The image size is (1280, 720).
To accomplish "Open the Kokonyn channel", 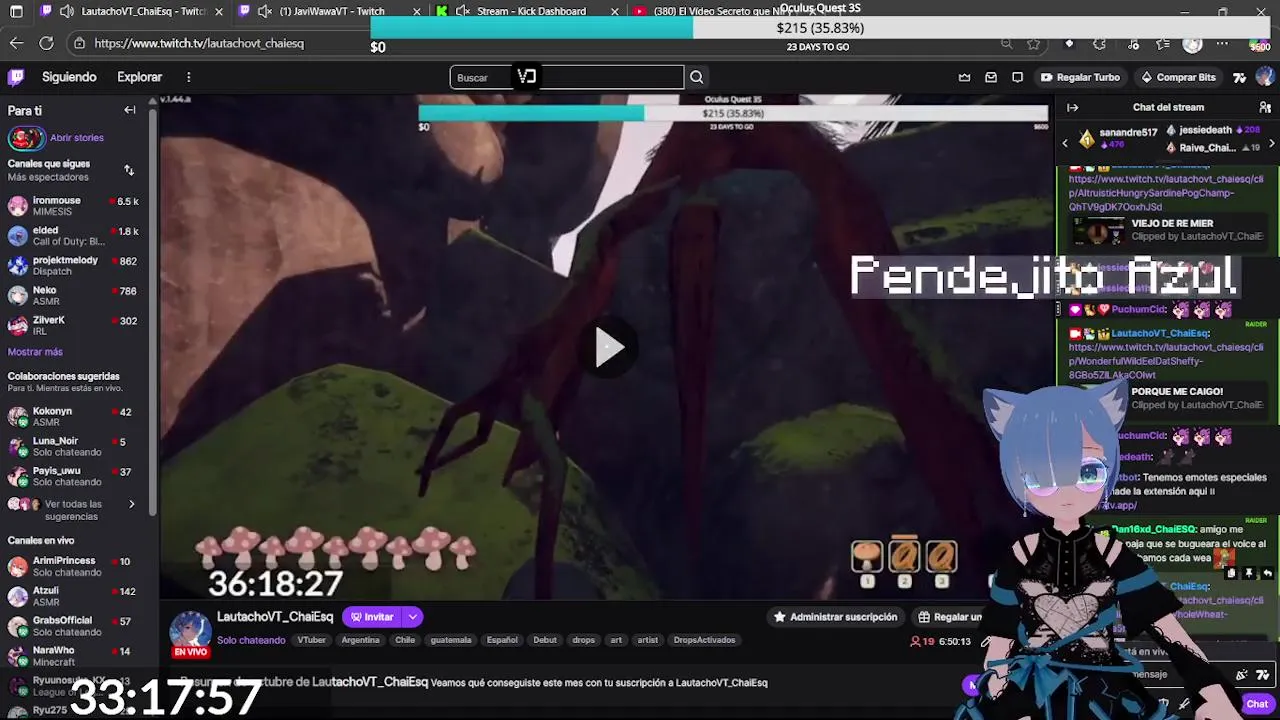I will pyautogui.click(x=75, y=416).
